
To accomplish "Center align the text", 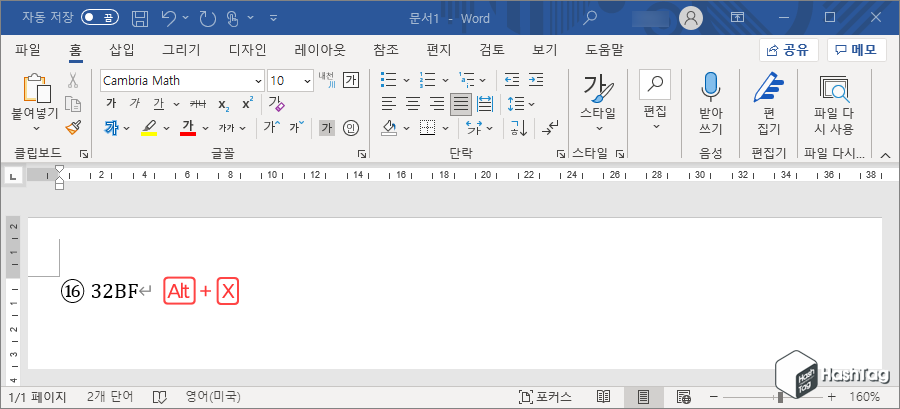I will pos(413,104).
